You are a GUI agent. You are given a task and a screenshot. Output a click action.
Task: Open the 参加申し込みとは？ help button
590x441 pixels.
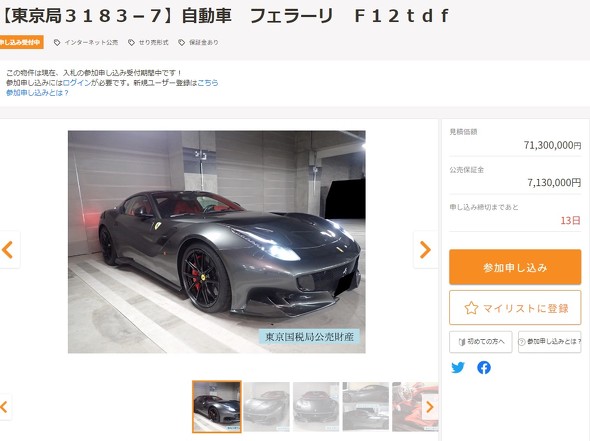[x=550, y=342]
